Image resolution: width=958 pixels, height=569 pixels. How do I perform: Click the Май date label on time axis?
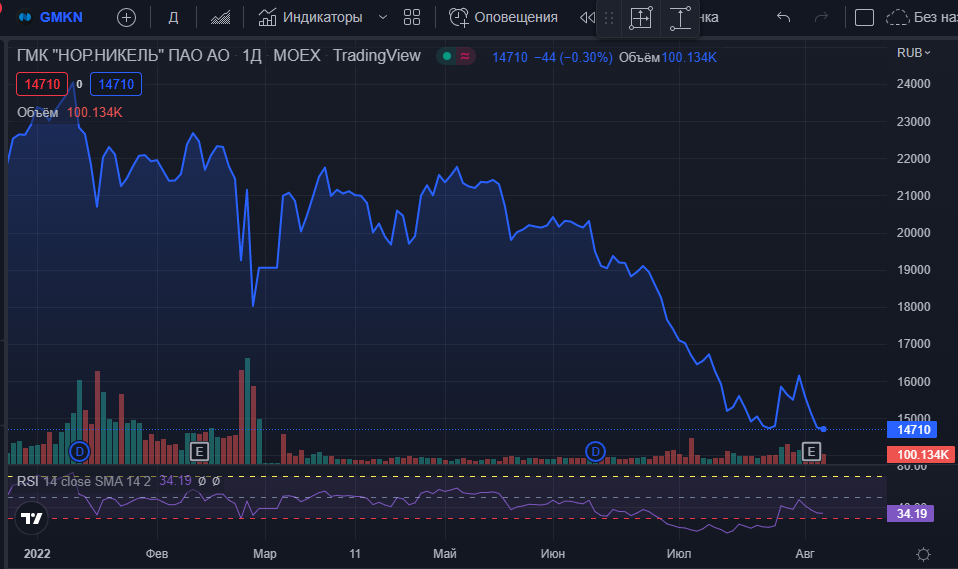click(445, 554)
